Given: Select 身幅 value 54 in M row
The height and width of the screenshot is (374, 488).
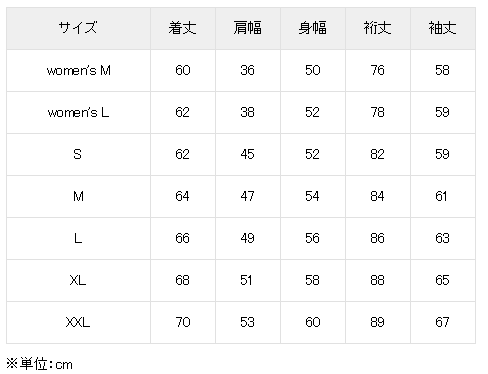Looking at the screenshot, I should click(x=313, y=197).
